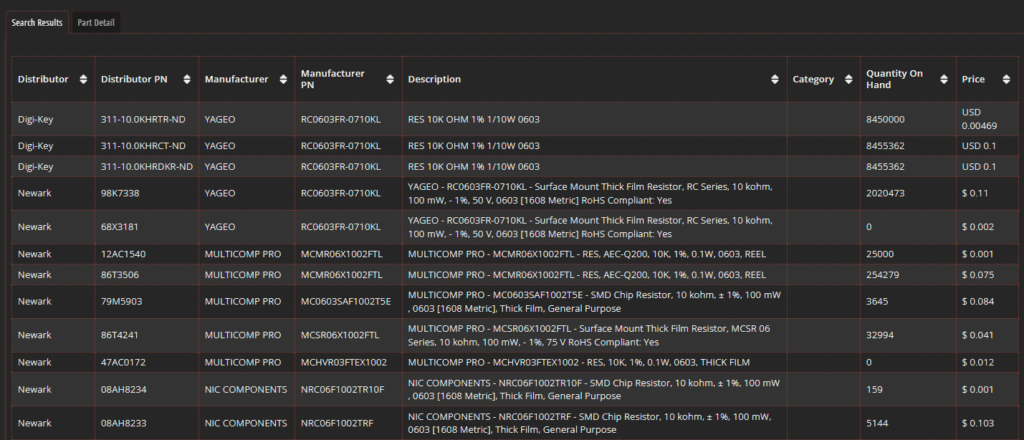Click price USD 0.00469
This screenshot has height=440, width=1024.
980,119
